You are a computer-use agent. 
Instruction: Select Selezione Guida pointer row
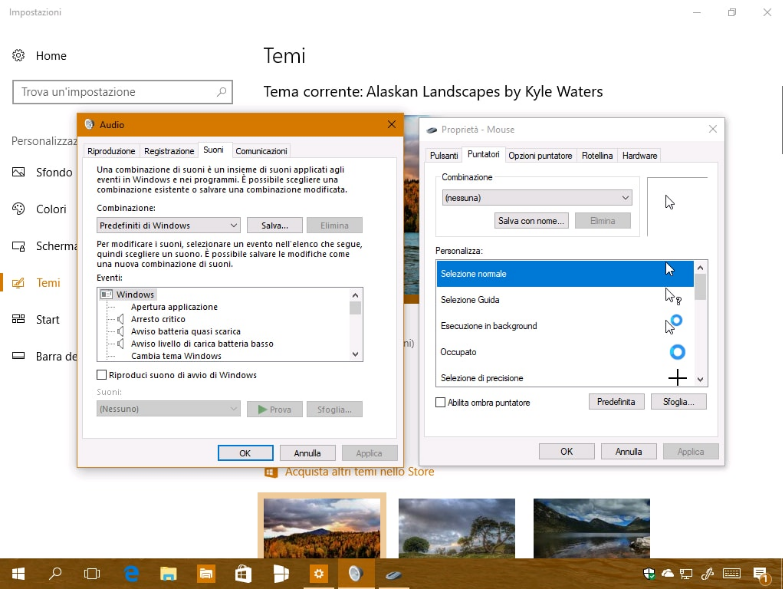pos(565,299)
